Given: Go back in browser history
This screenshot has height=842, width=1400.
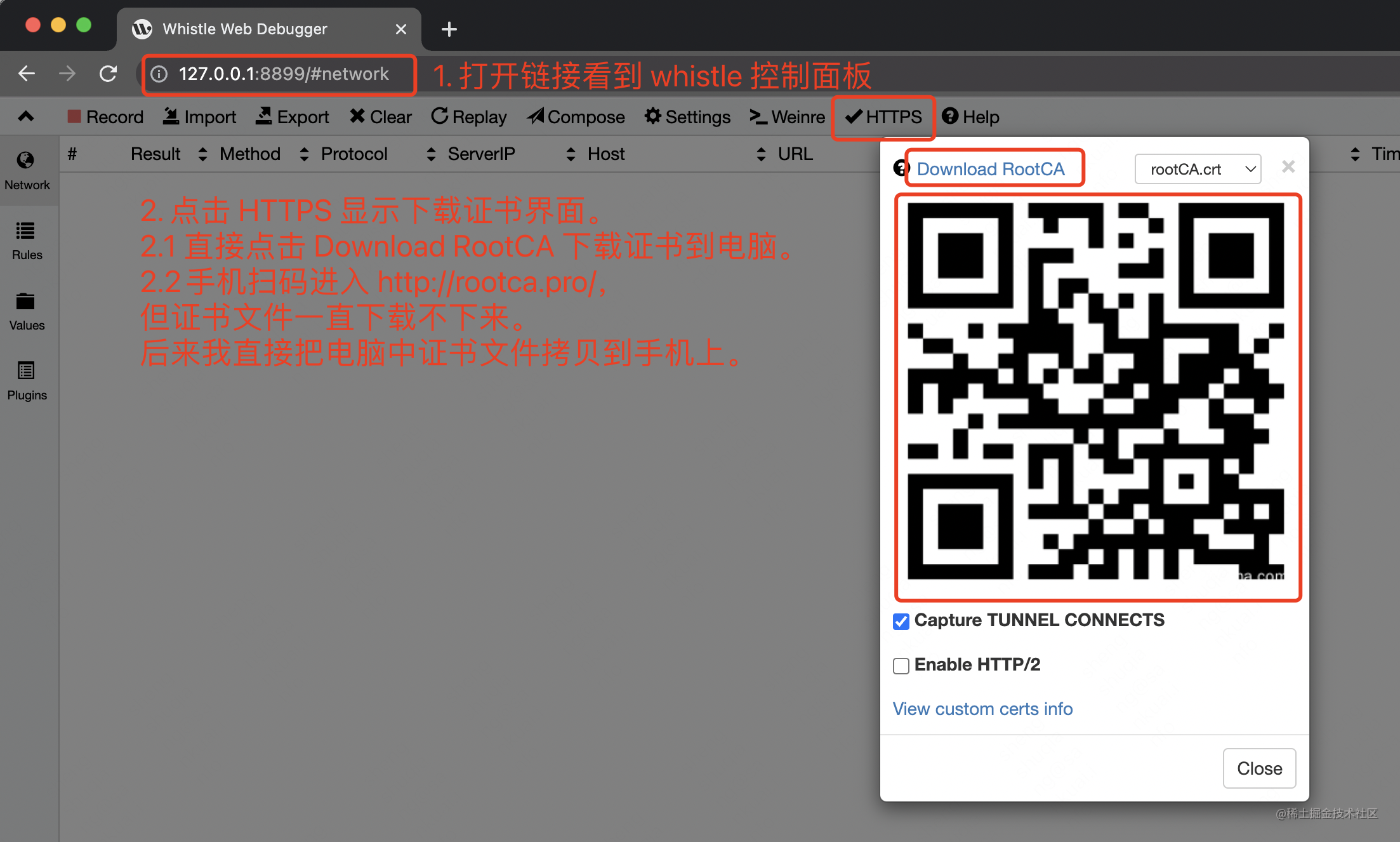Looking at the screenshot, I should click(27, 74).
